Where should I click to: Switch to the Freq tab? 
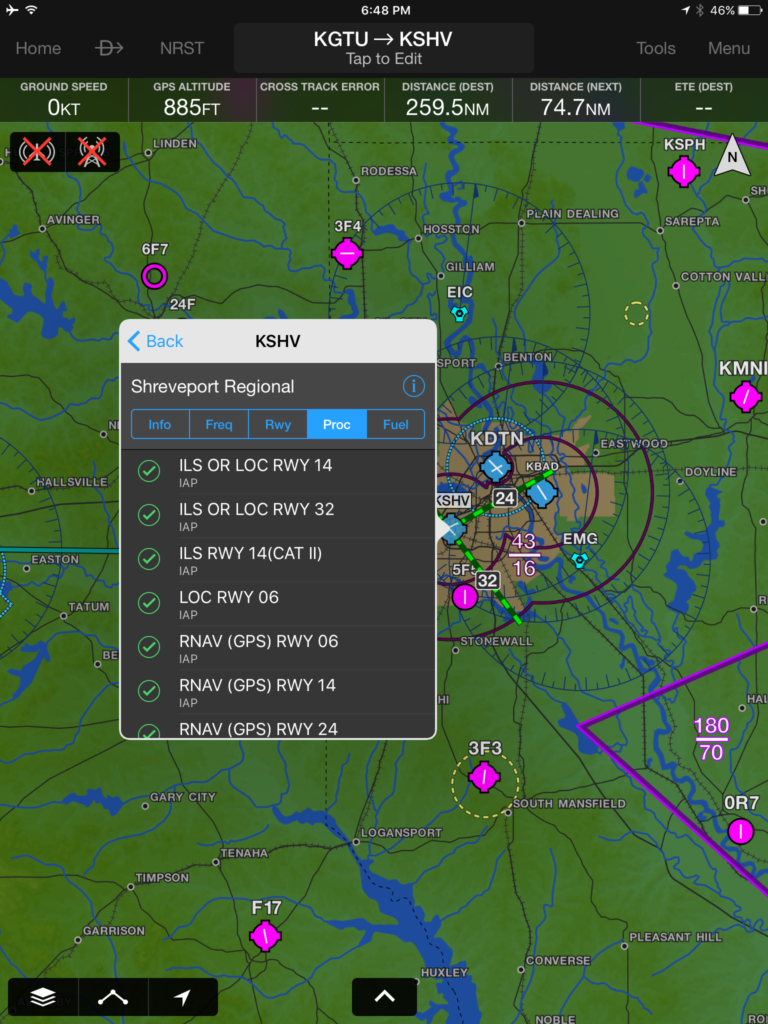point(219,425)
